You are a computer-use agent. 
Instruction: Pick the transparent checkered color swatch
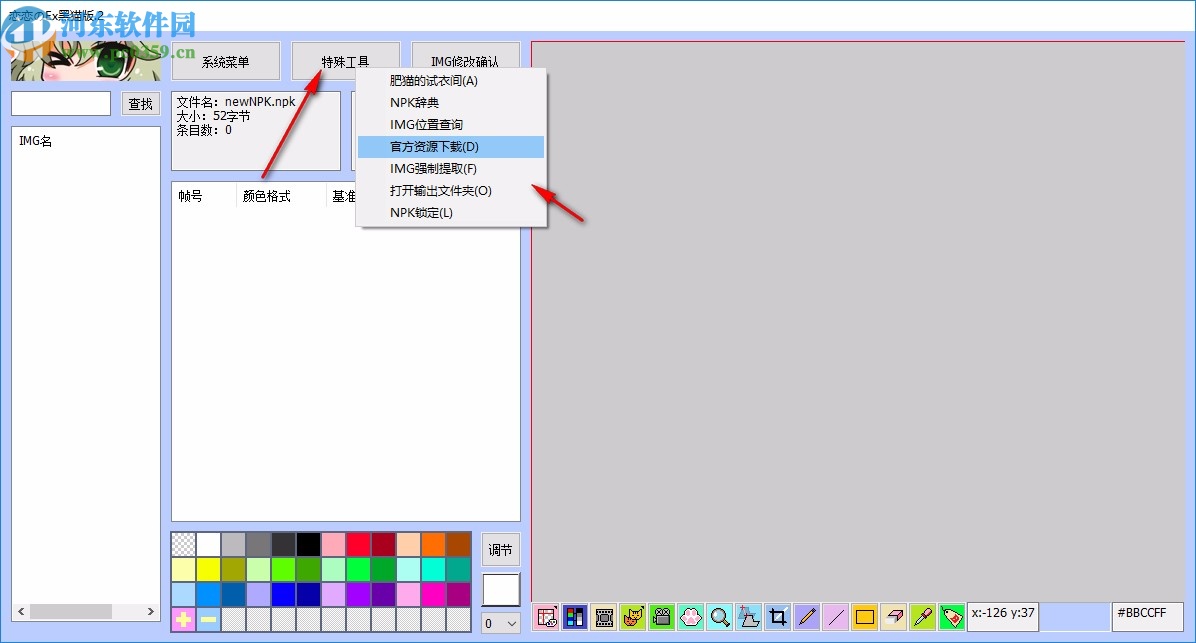point(183,545)
